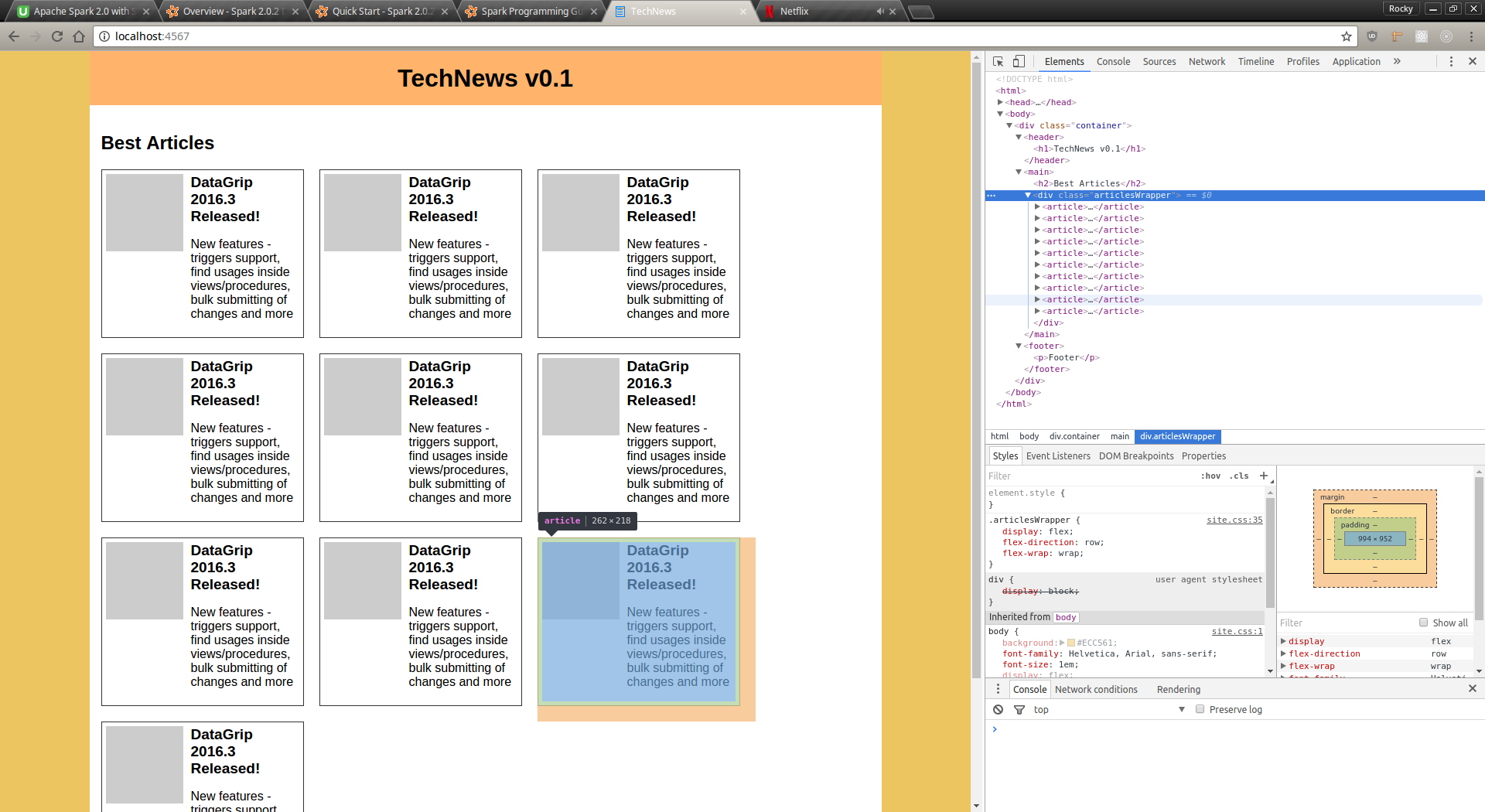
Task: Open the Network conditions drawer tab
Action: (x=1096, y=689)
